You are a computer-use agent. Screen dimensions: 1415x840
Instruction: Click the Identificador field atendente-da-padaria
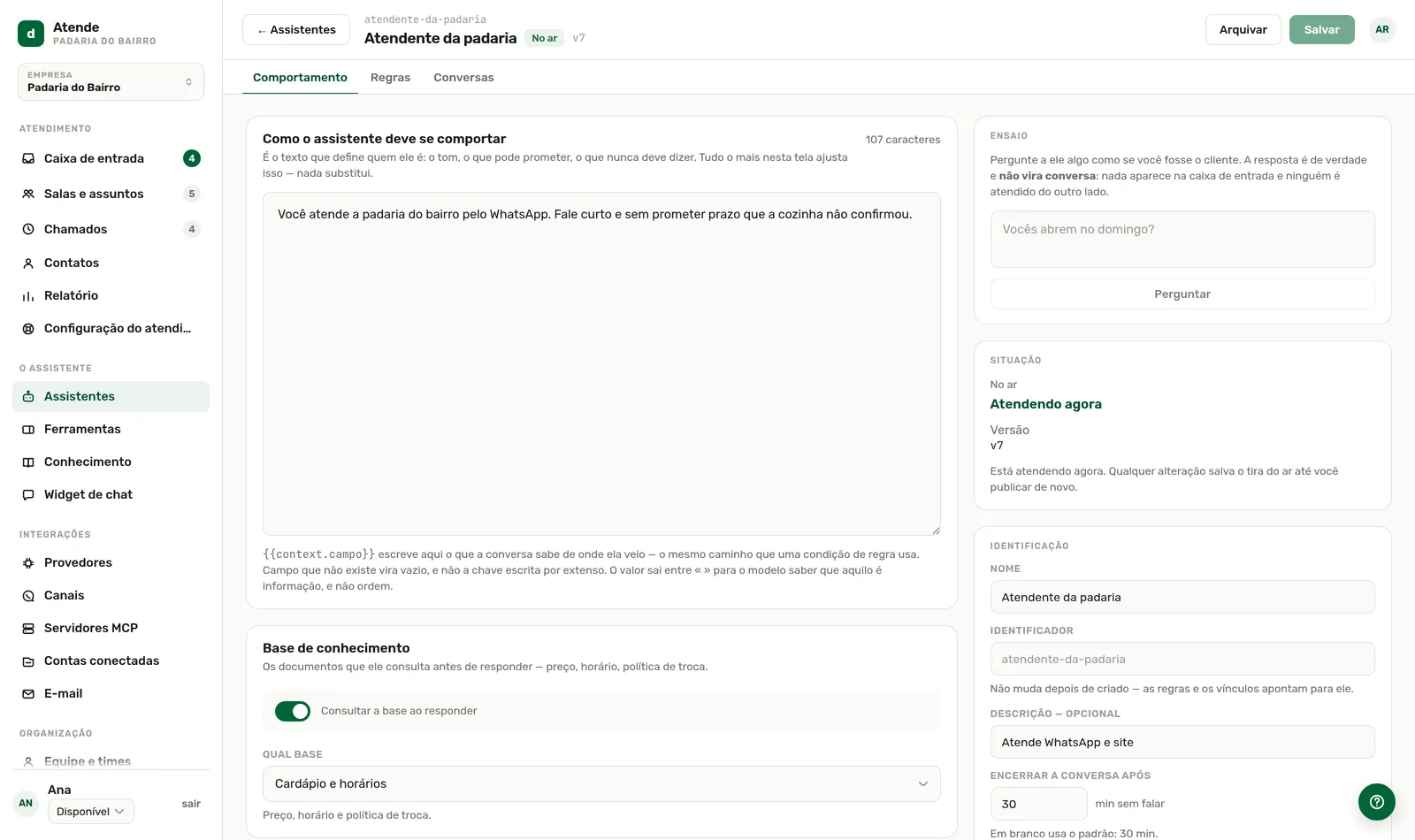tap(1182, 659)
